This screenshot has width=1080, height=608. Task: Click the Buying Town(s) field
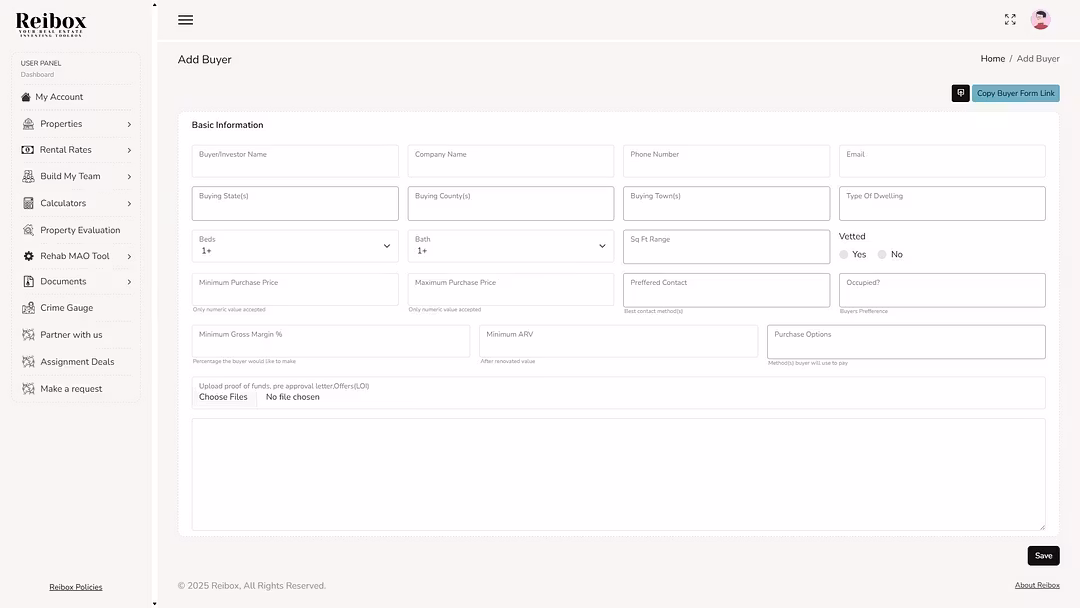[x=726, y=203]
